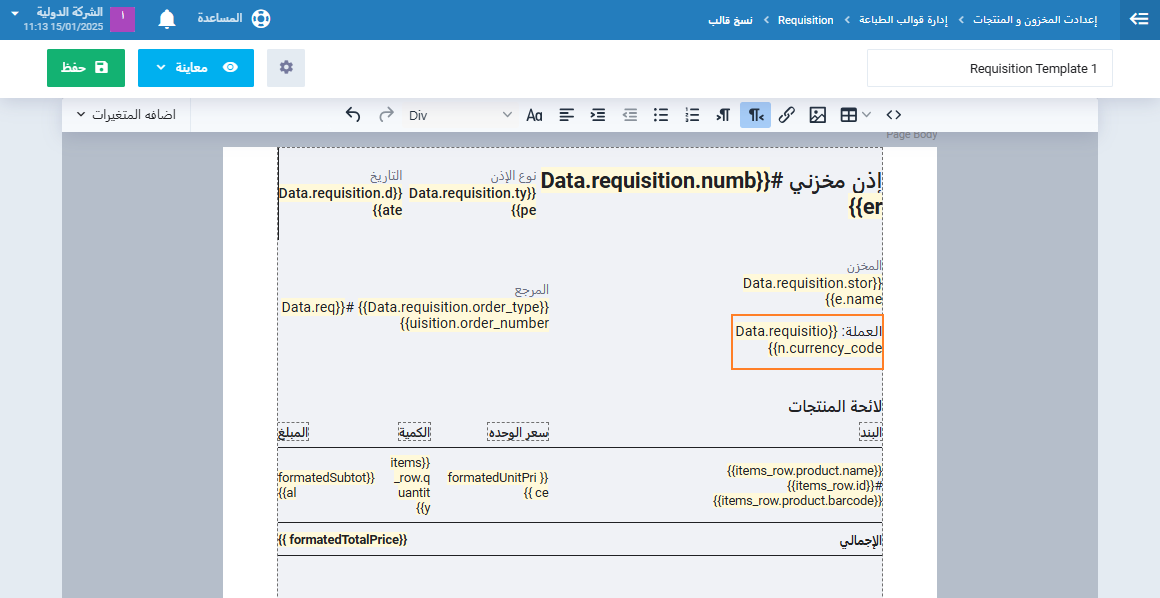1160x598 pixels.
Task: Open the notifications bell
Action: point(167,19)
